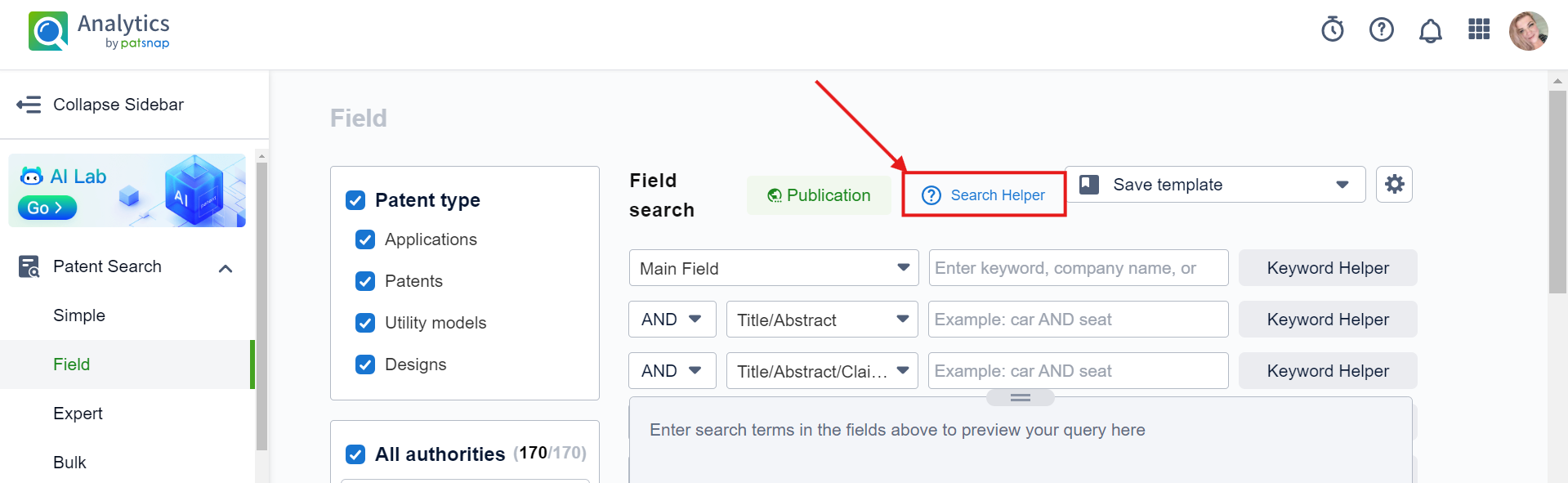Open the notifications bell
Screen dimensions: 1568x483
(1430, 31)
